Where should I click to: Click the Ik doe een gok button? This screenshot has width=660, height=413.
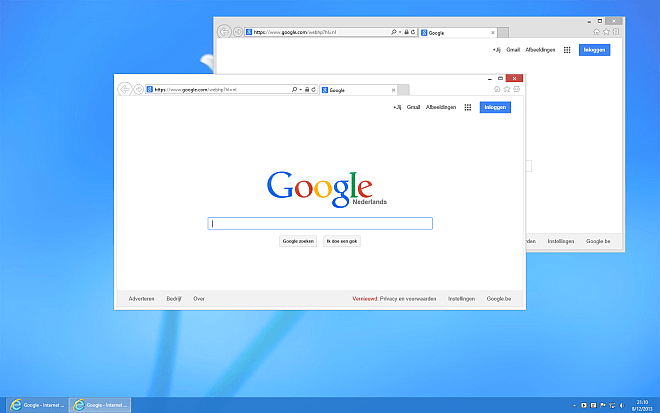coord(342,241)
